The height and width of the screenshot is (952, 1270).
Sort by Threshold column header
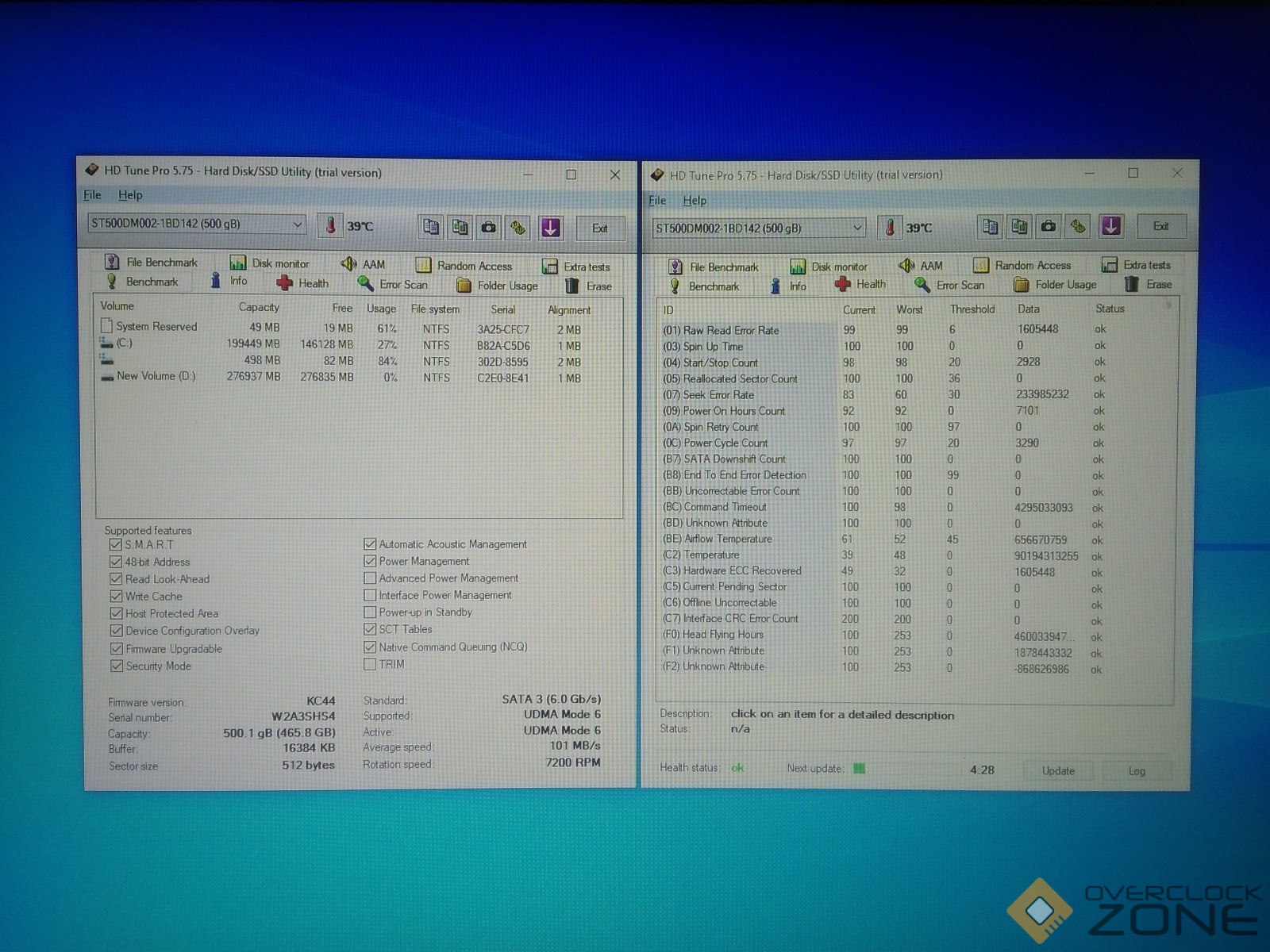[972, 309]
